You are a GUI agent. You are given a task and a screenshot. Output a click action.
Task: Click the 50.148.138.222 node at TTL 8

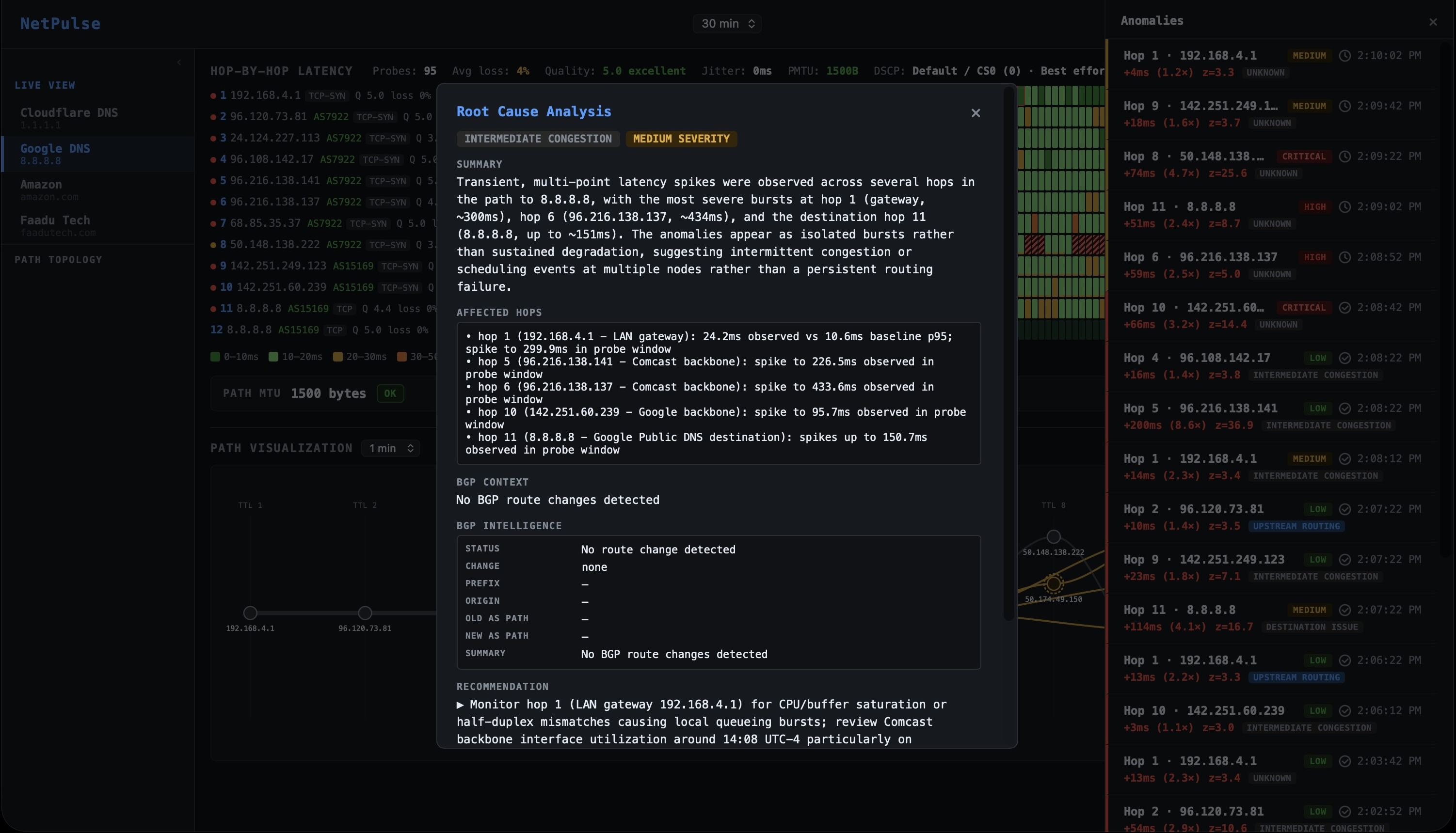coord(1053,536)
